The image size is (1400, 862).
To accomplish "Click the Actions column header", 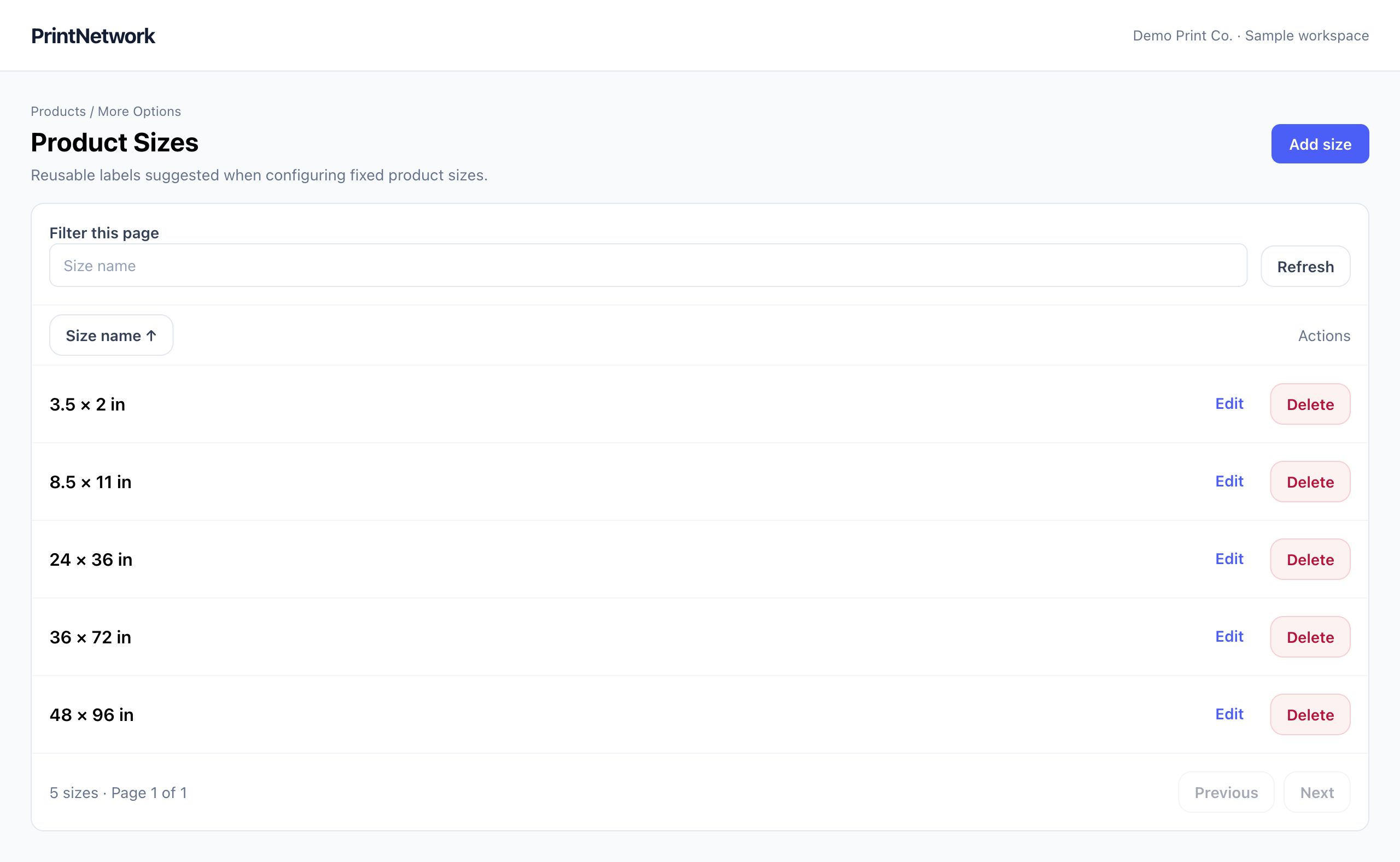I will [1324, 335].
